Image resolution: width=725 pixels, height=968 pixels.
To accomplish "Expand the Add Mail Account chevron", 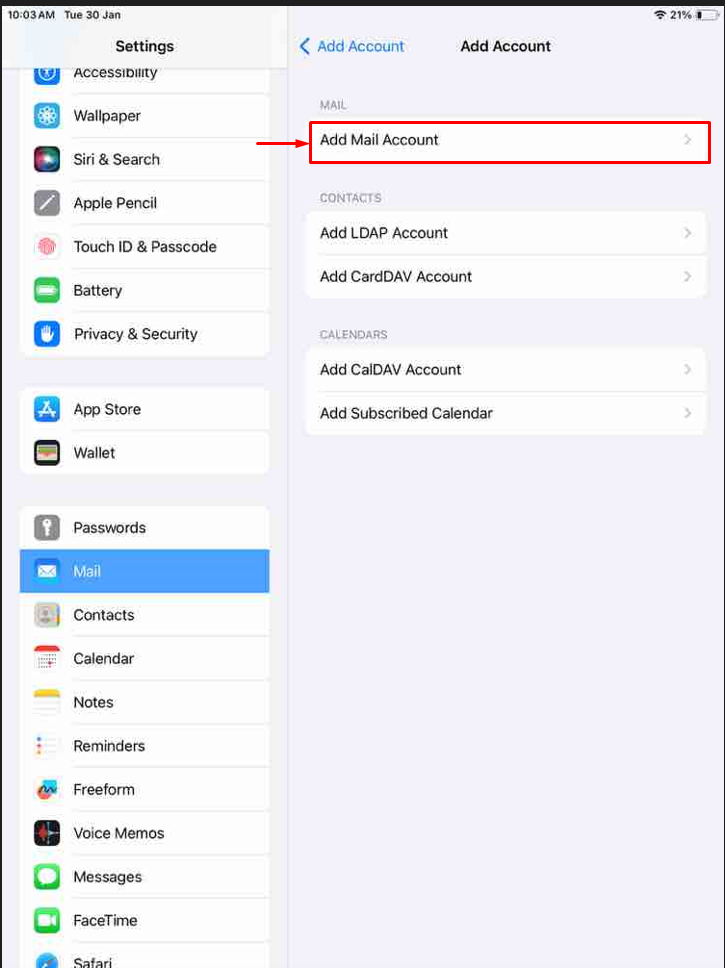I will [x=687, y=140].
